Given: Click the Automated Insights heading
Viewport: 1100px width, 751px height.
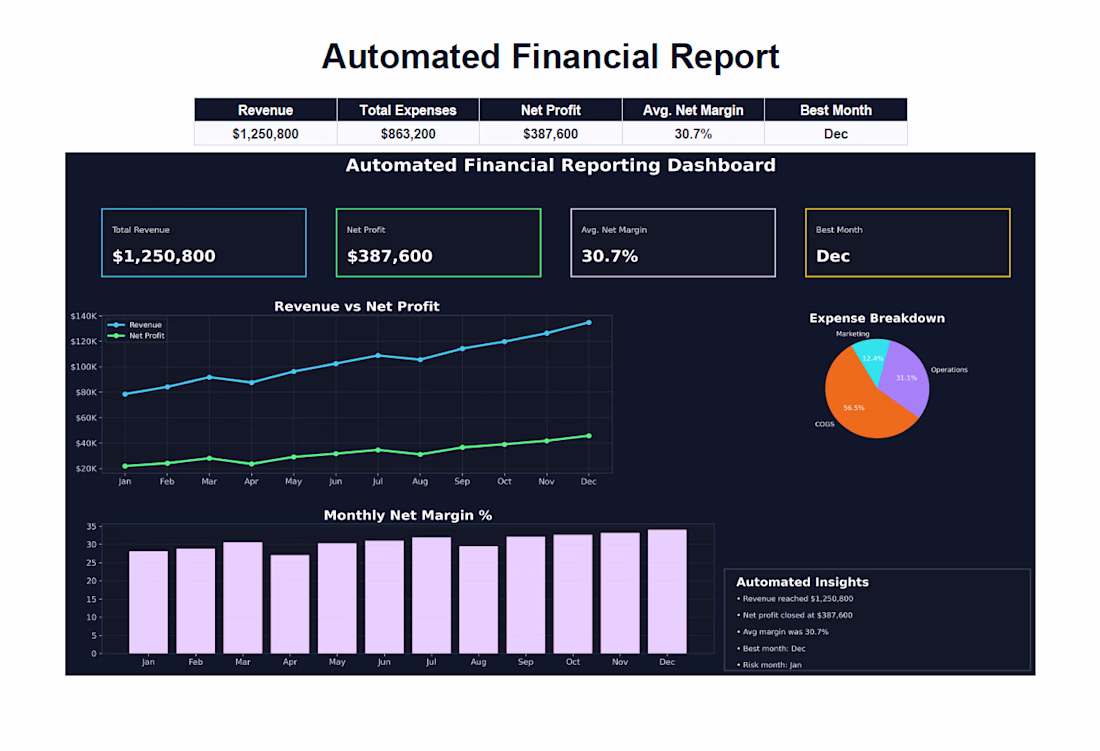Looking at the screenshot, I should pyautogui.click(x=803, y=582).
